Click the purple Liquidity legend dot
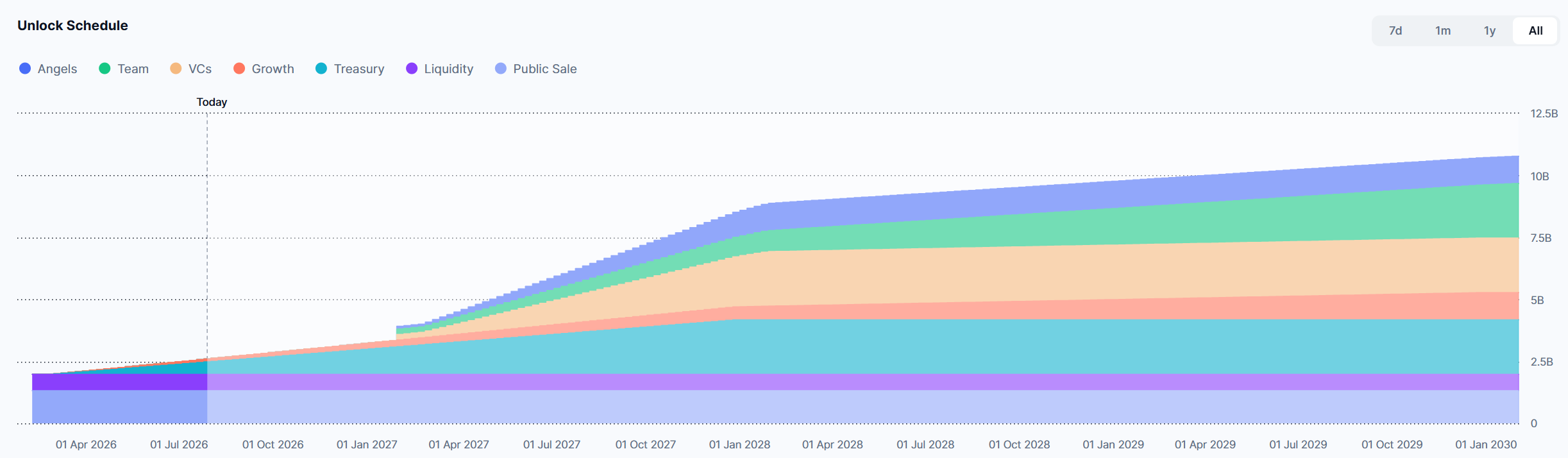 point(412,69)
